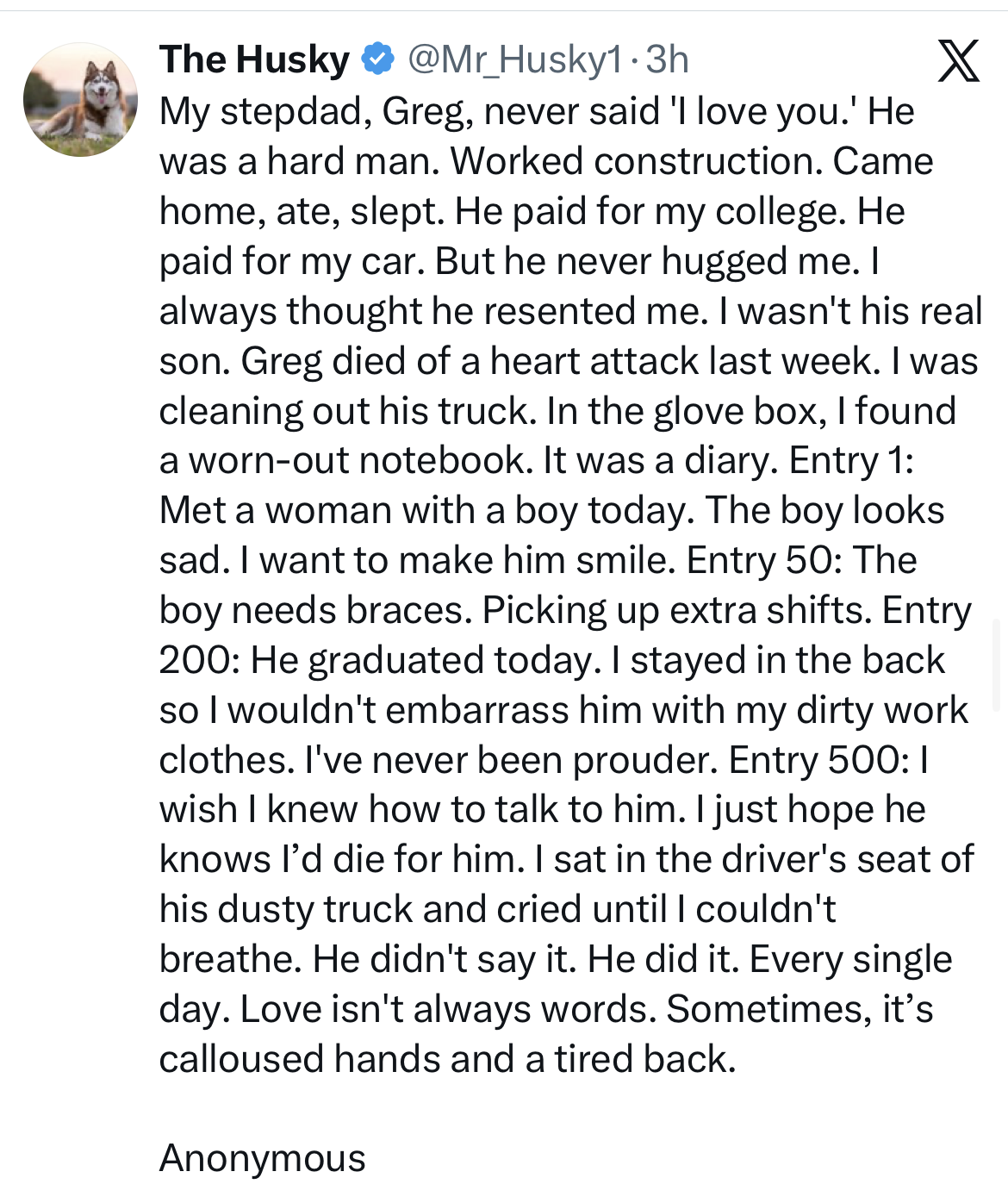Open The Husky display name link
The height and width of the screenshot is (1184, 1008).
[254, 59]
